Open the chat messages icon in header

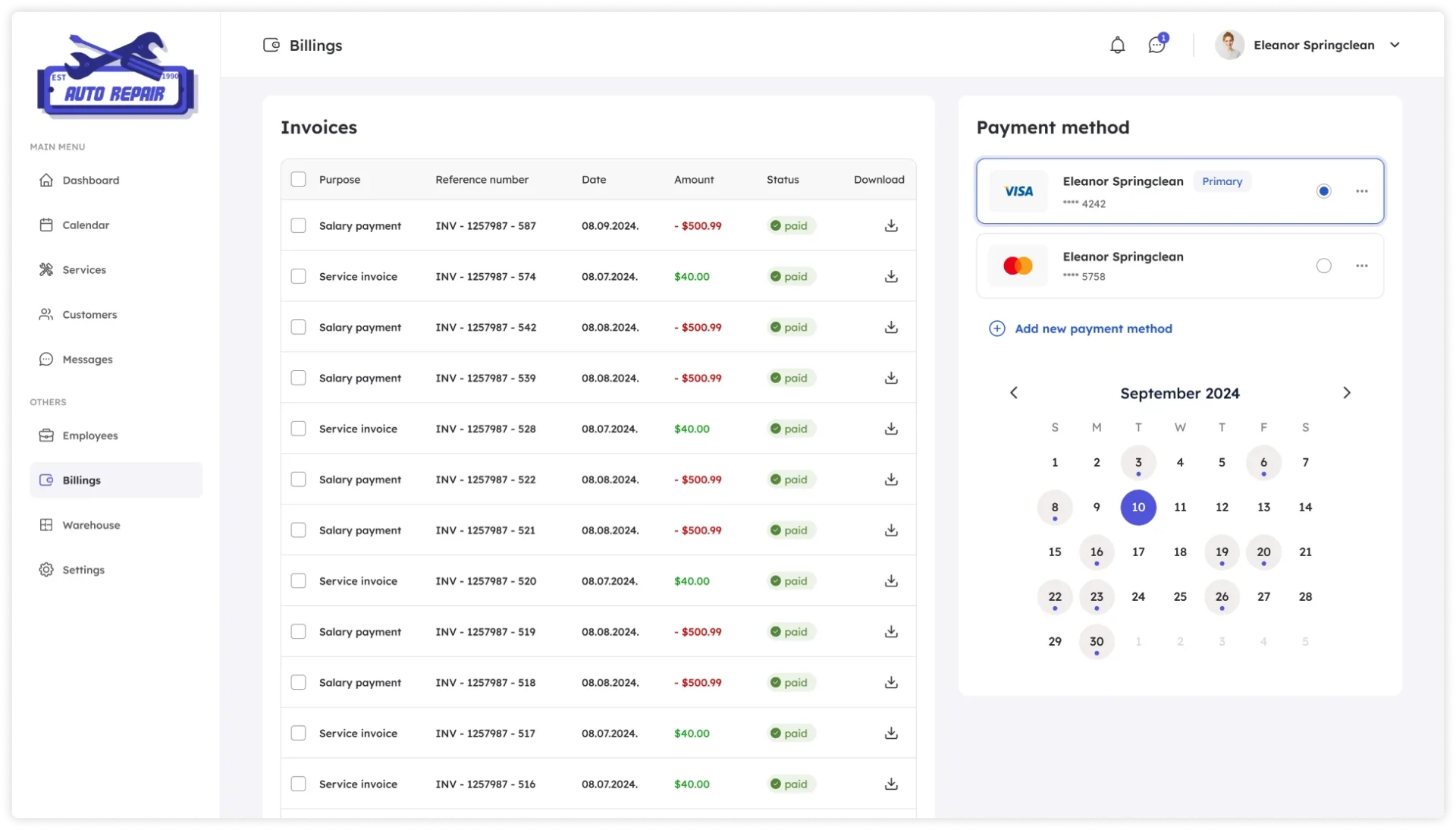pos(1156,45)
